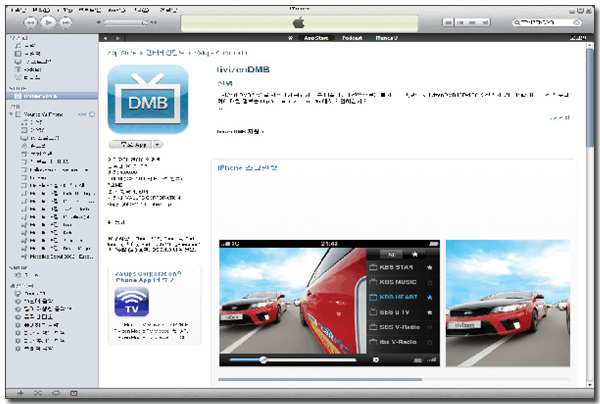Expand the description with the more link
The width and height of the screenshot is (600, 404).
[560, 118]
